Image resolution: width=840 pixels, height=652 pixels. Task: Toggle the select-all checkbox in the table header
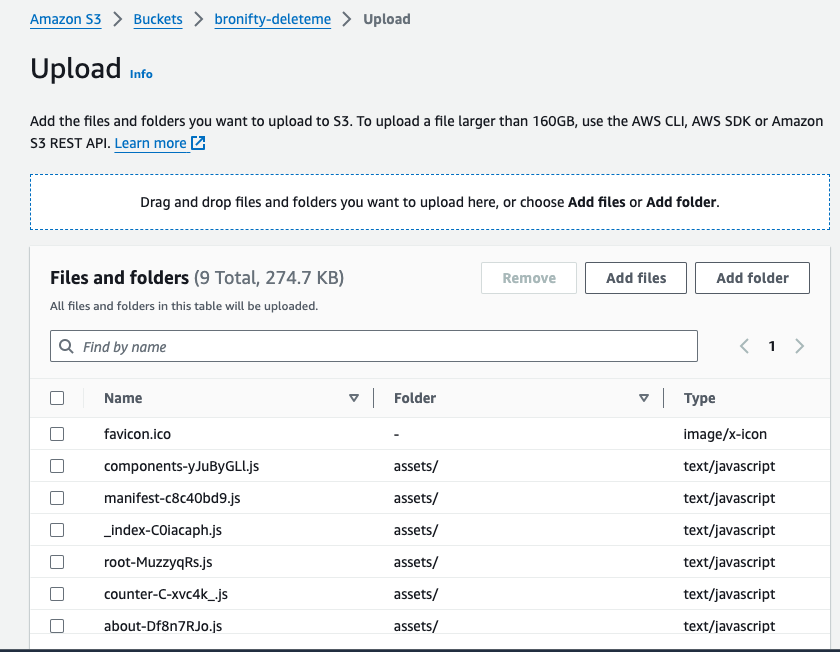coord(57,397)
